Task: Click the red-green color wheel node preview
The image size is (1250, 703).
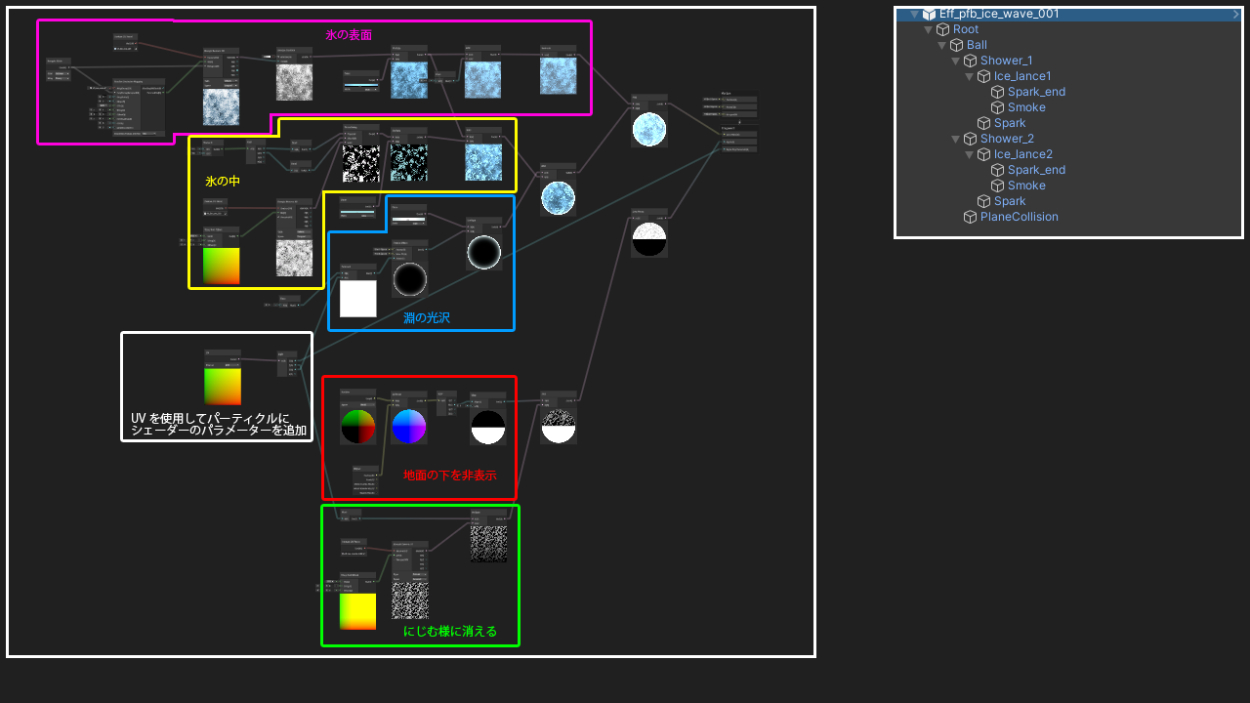Action: pyautogui.click(x=358, y=427)
